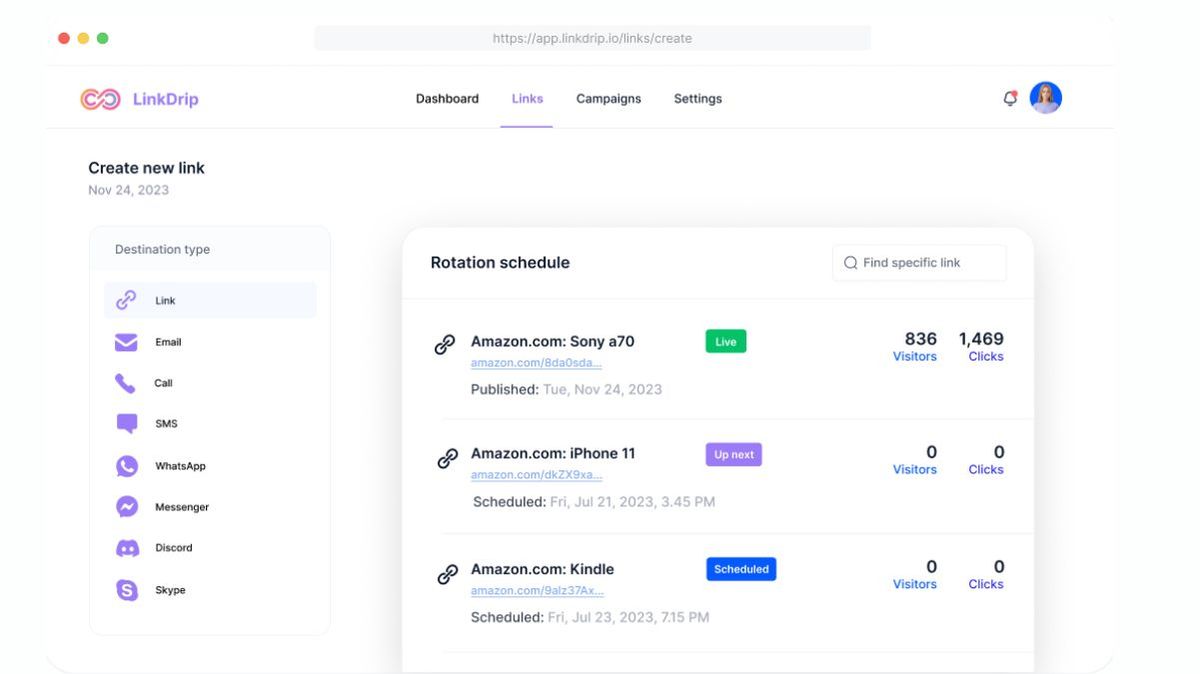Viewport: 1200px width, 674px height.
Task: Open the amazon.com/8da0sda... link
Action: coord(536,363)
